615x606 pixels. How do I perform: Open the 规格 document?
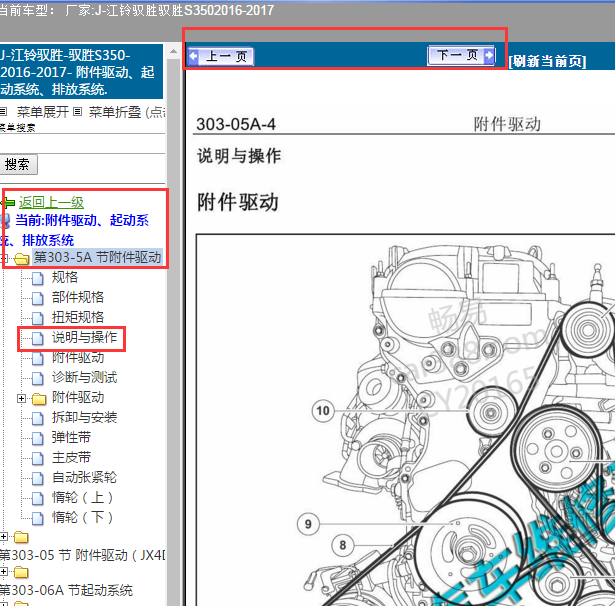coord(65,277)
